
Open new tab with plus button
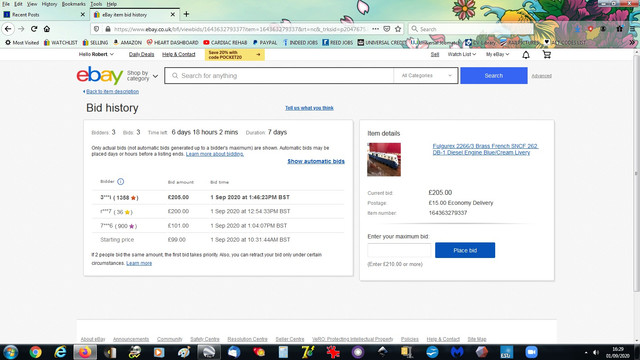click(x=186, y=14)
